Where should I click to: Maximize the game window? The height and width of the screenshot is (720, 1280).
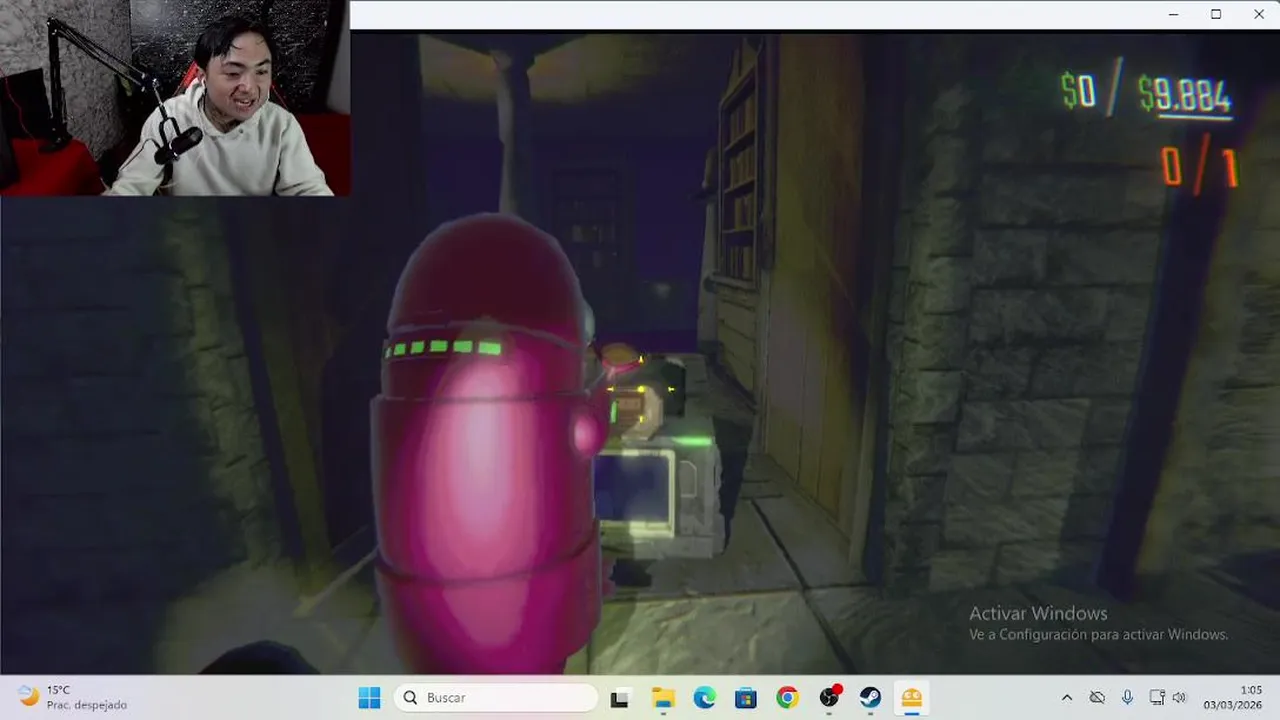[1216, 14]
